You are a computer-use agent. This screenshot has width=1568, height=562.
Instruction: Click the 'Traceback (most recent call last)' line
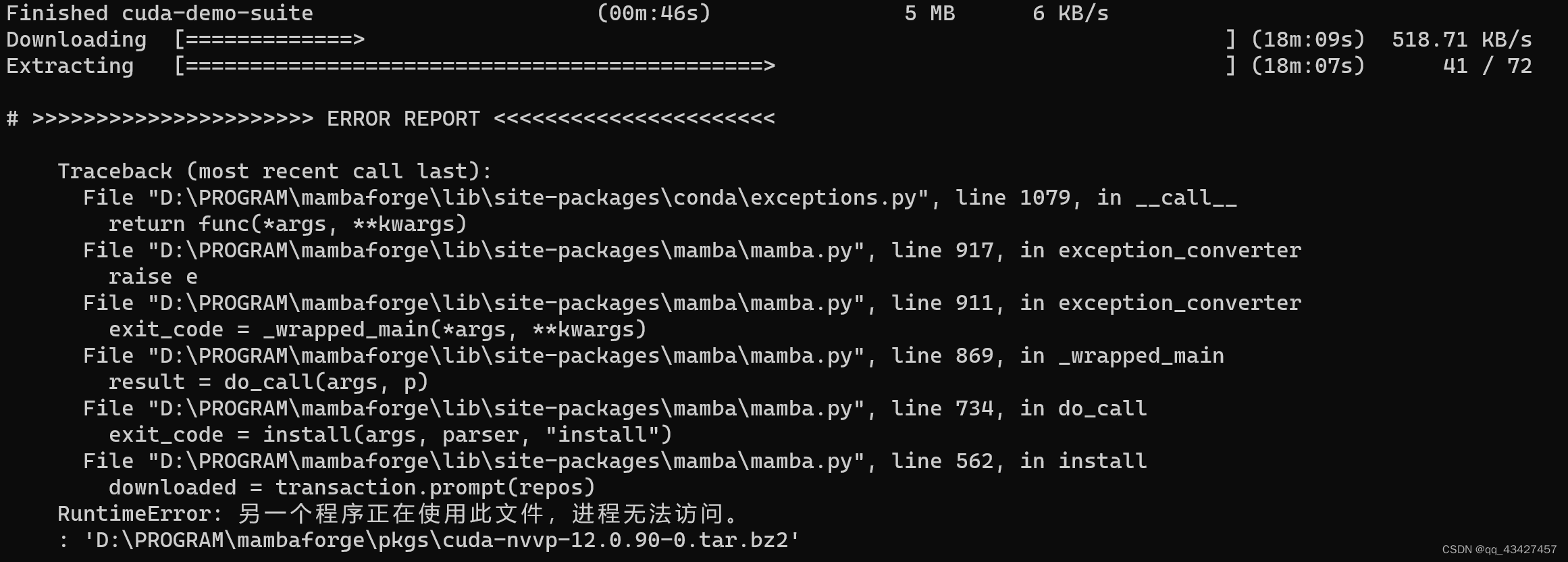point(275,172)
